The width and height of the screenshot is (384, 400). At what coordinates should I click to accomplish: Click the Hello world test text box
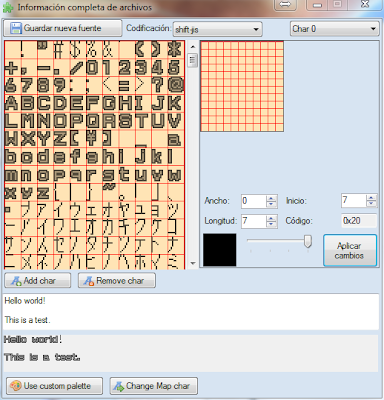[191, 311]
